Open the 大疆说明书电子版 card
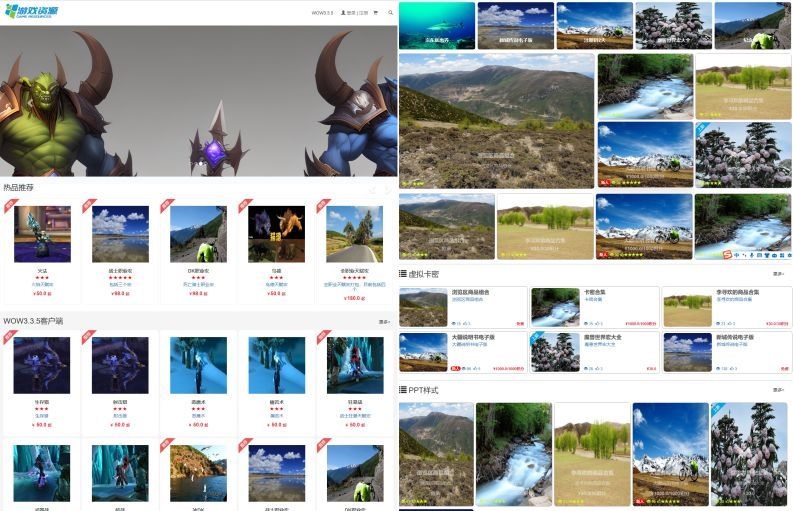 coord(463,352)
